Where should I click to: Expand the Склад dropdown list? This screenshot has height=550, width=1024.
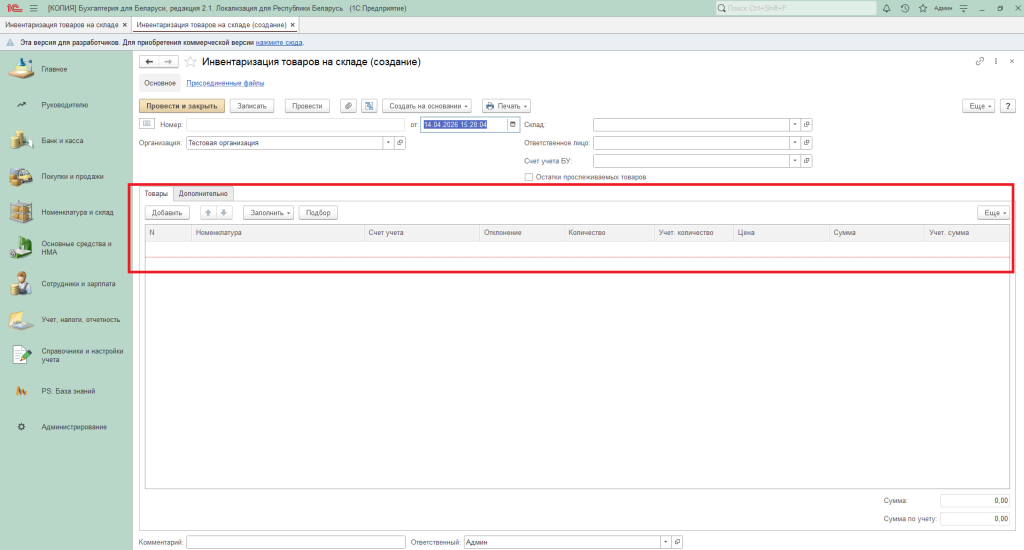pyautogui.click(x=795, y=125)
